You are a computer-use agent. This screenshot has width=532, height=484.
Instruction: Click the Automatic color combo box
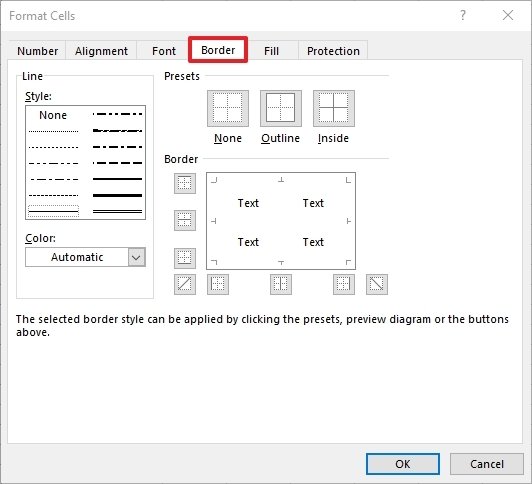(x=86, y=257)
